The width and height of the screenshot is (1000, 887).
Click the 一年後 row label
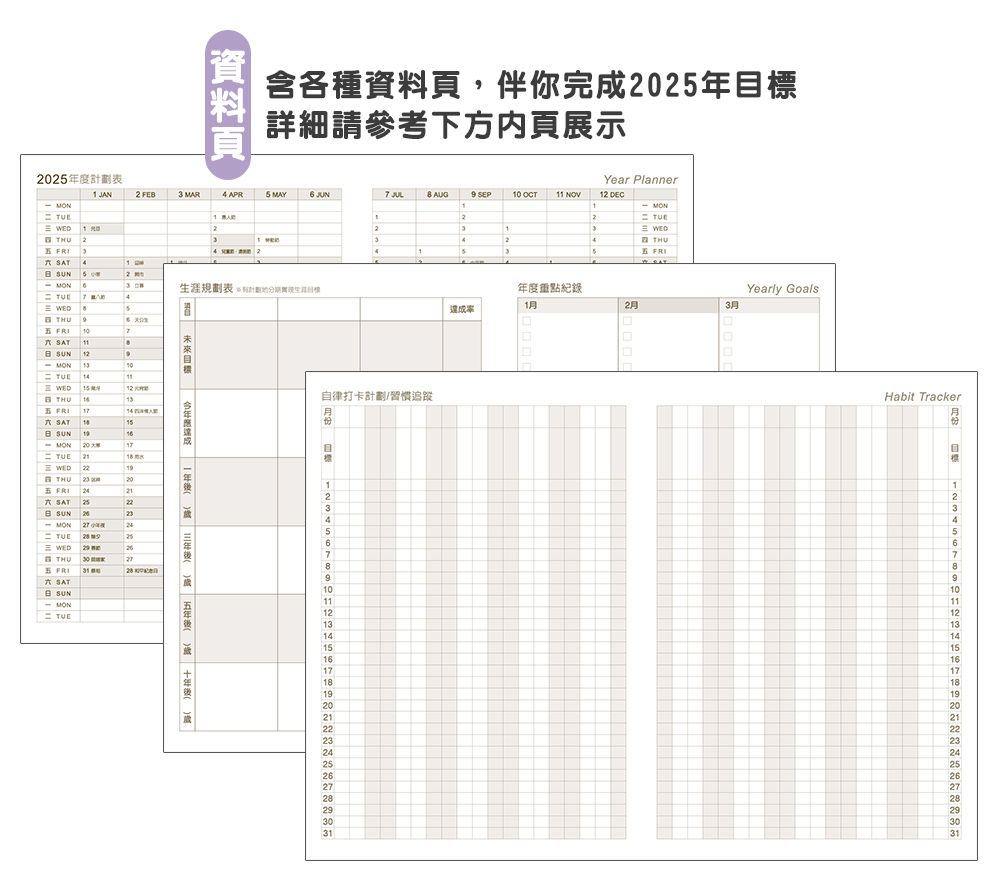tap(188, 492)
